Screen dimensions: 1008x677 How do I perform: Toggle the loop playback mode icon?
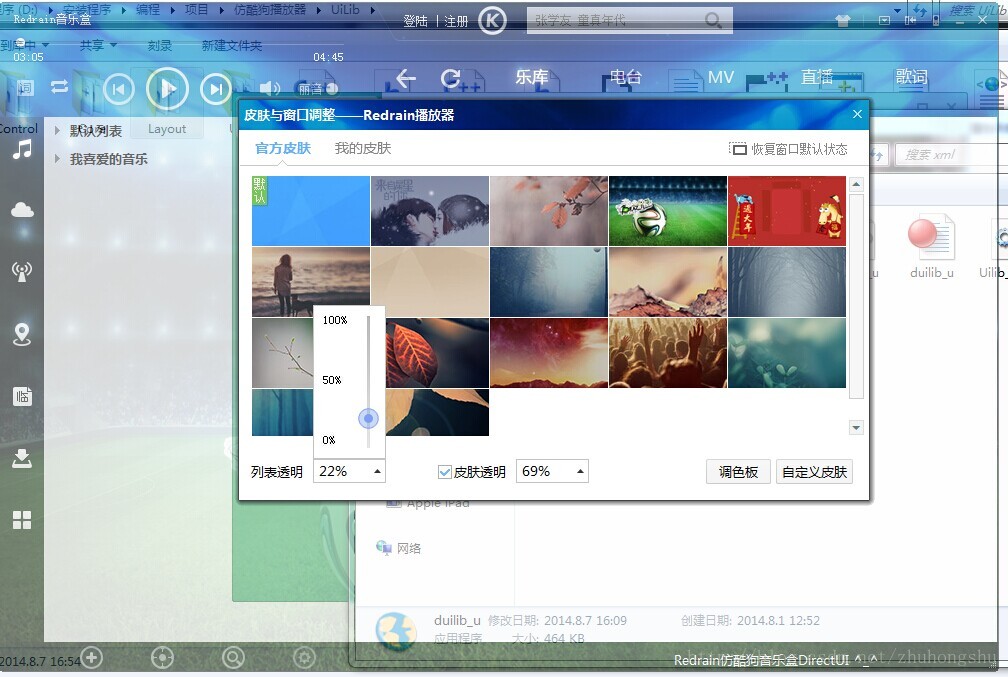click(x=59, y=86)
